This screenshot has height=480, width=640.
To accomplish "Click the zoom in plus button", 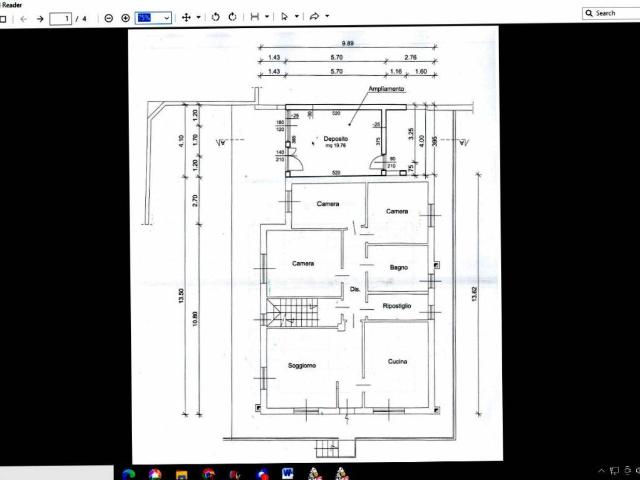I will pyautogui.click(x=125, y=18).
